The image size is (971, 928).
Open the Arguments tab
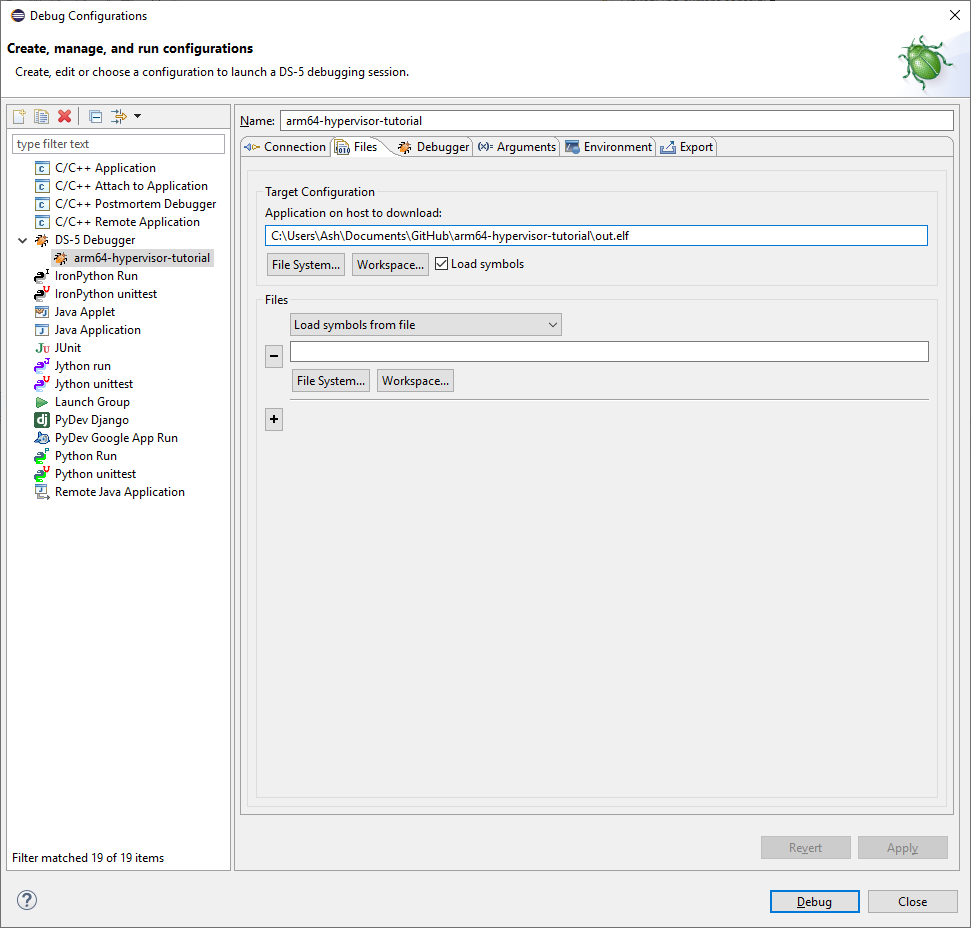click(517, 147)
